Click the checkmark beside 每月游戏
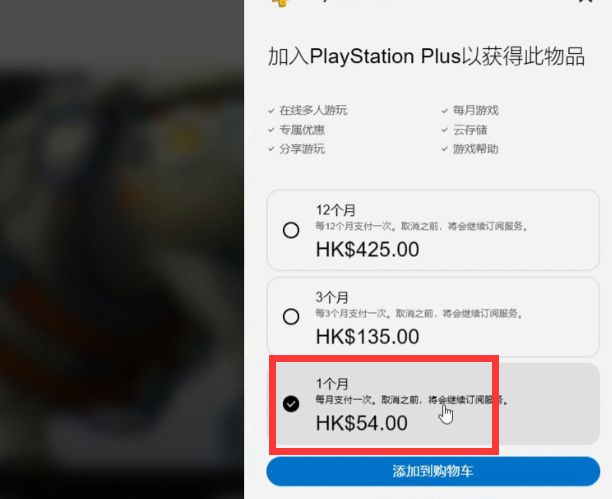This screenshot has width=612, height=499. click(445, 111)
